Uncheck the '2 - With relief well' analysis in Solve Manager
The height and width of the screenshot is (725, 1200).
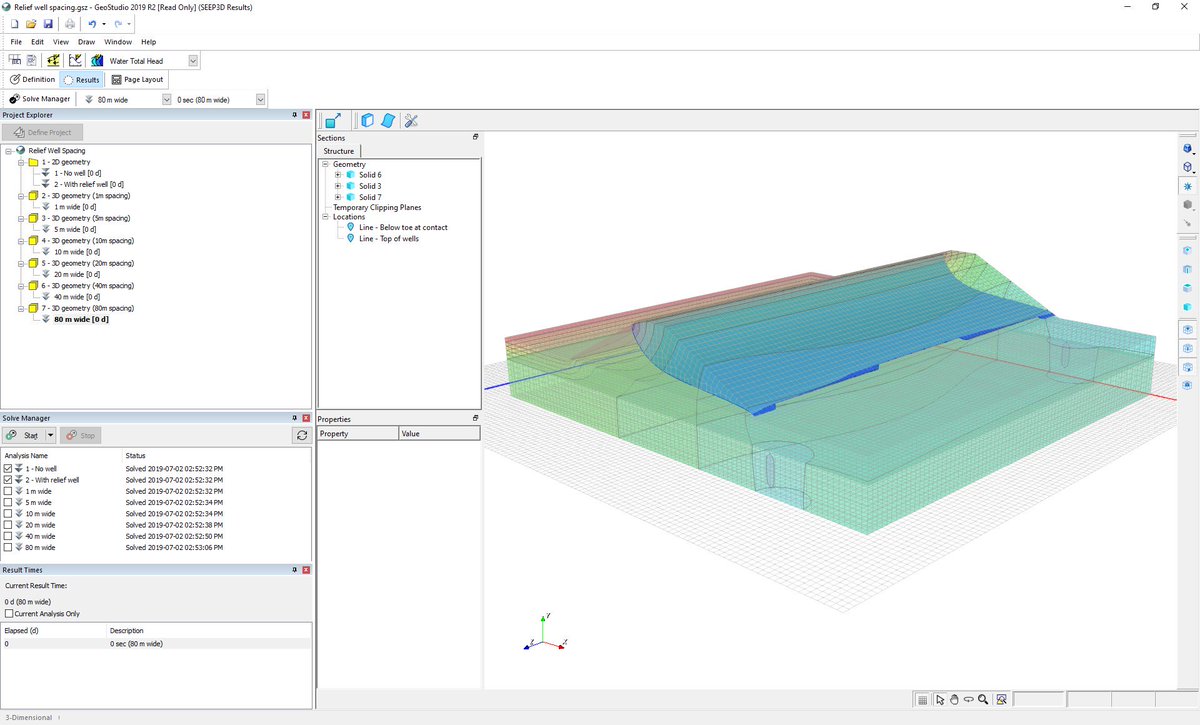8,479
